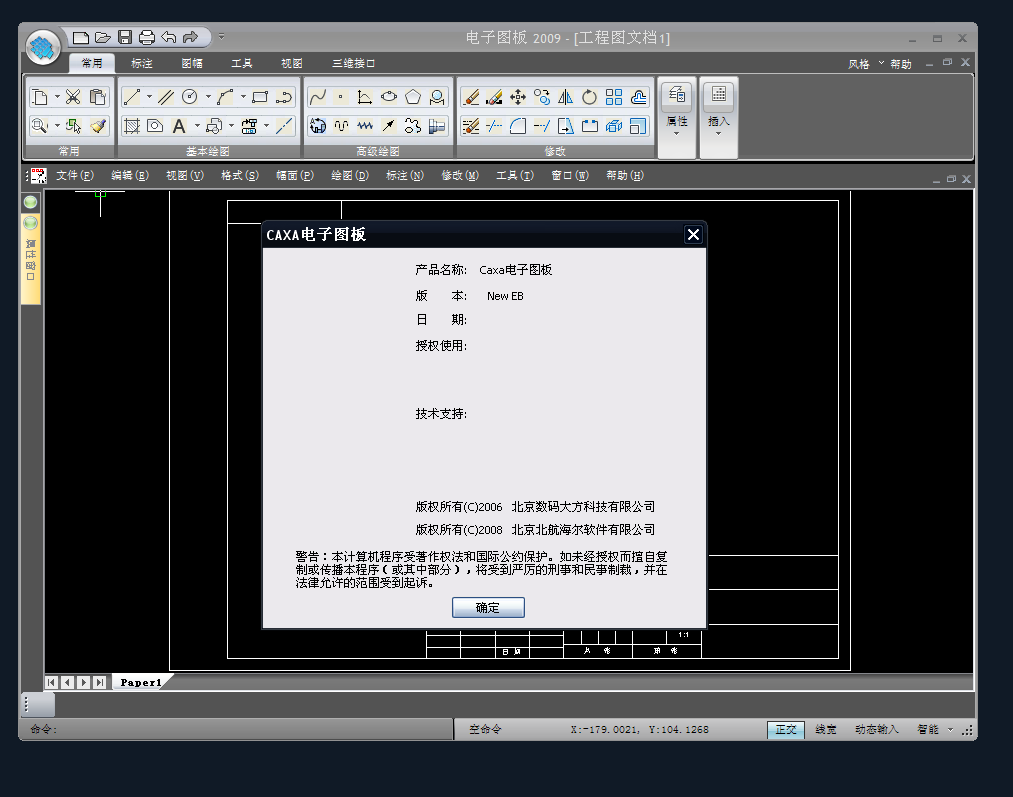Go to next sheet arrow

tap(83, 682)
